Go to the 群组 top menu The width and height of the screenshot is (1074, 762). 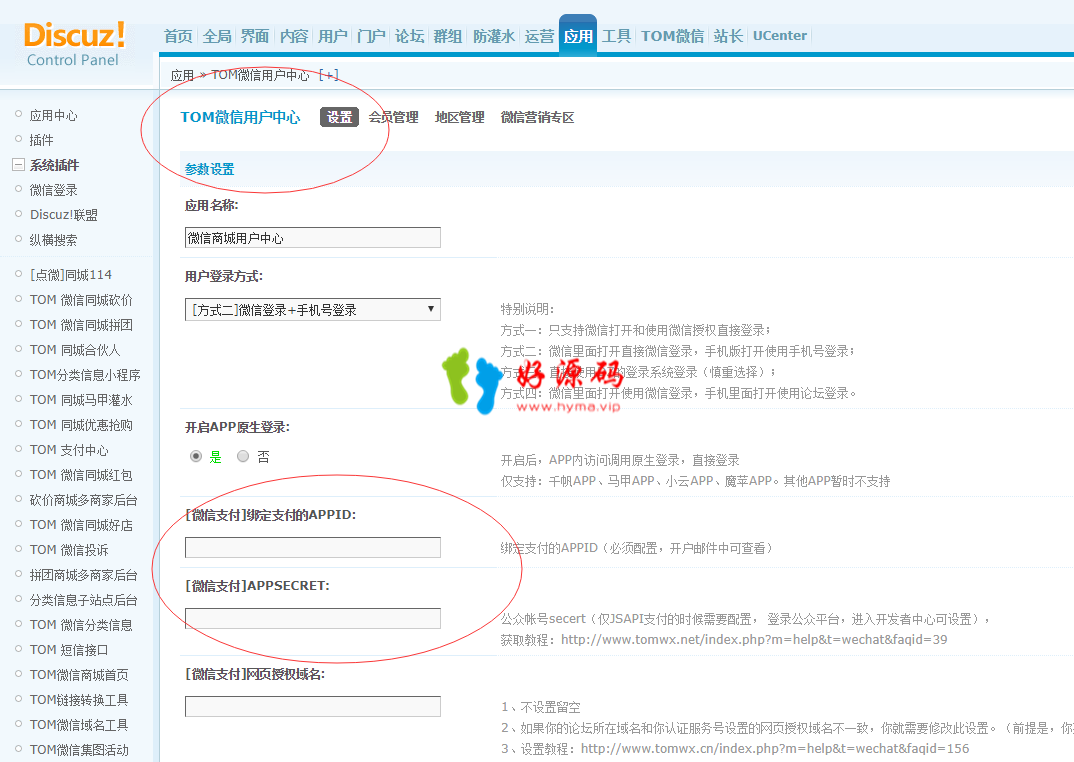(x=448, y=36)
